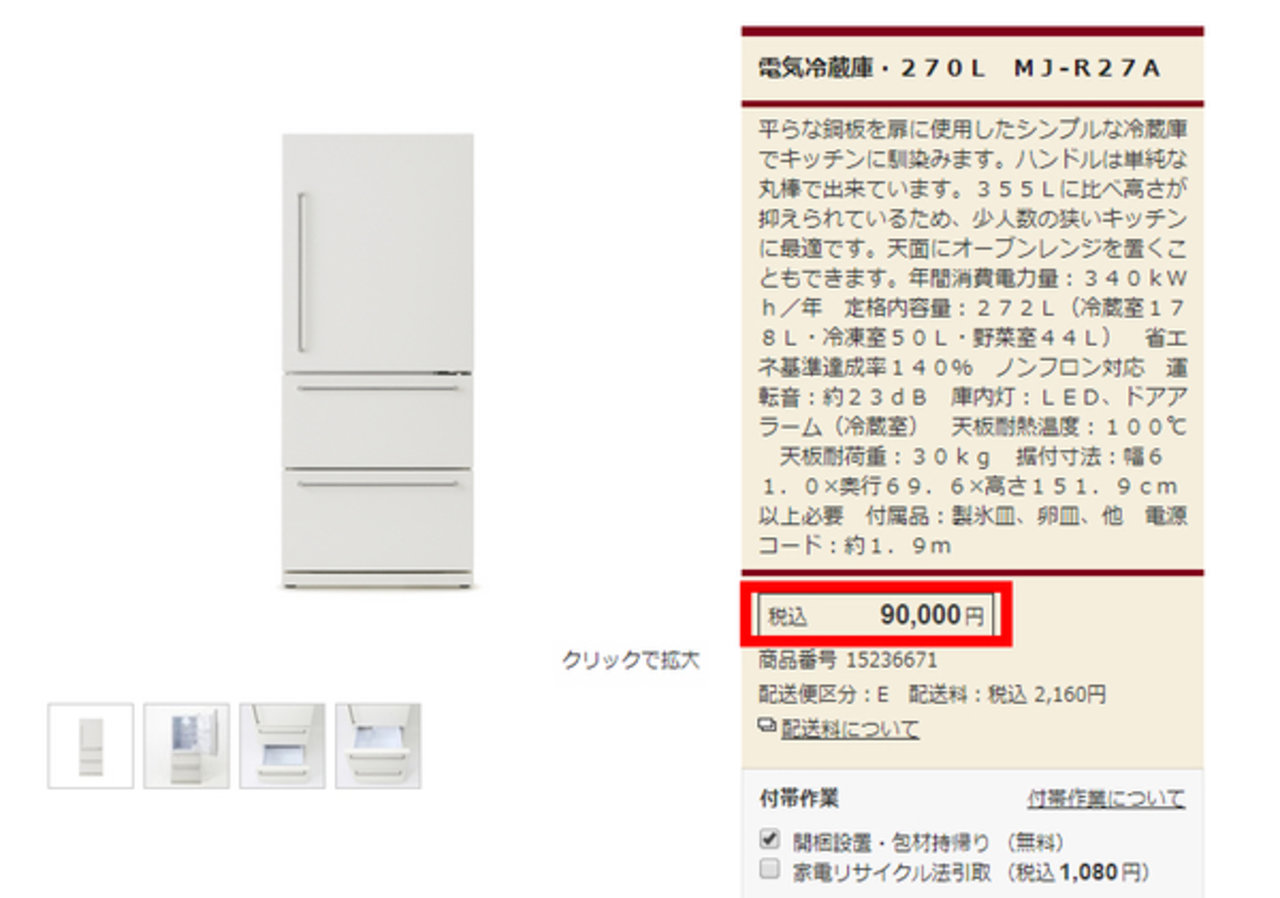Click the 開梱設置・包材持帰り(無料) label text
Viewport: 1280px width, 898px height.
[928, 842]
